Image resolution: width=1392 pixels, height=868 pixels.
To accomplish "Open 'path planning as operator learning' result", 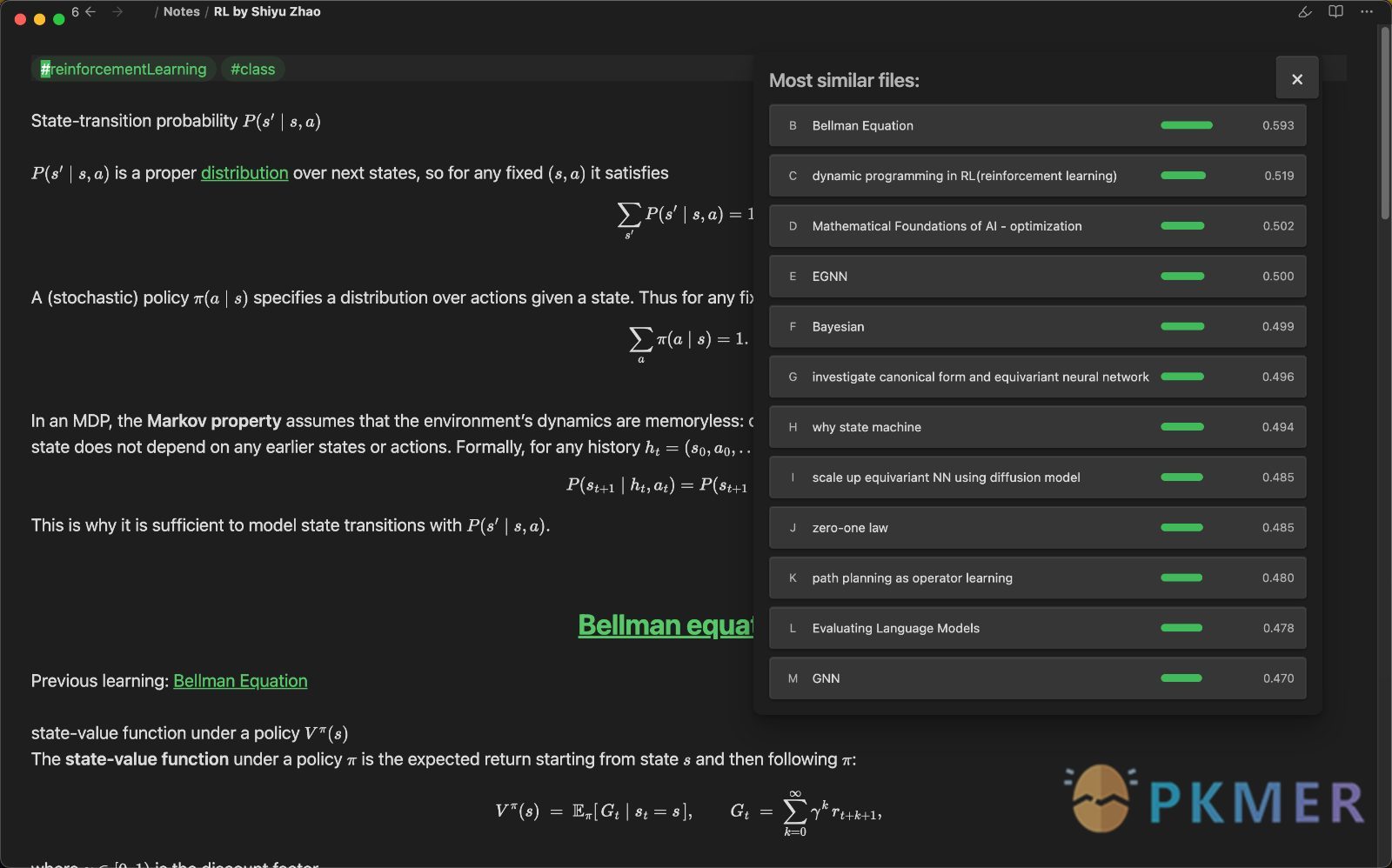I will click(x=1037, y=578).
